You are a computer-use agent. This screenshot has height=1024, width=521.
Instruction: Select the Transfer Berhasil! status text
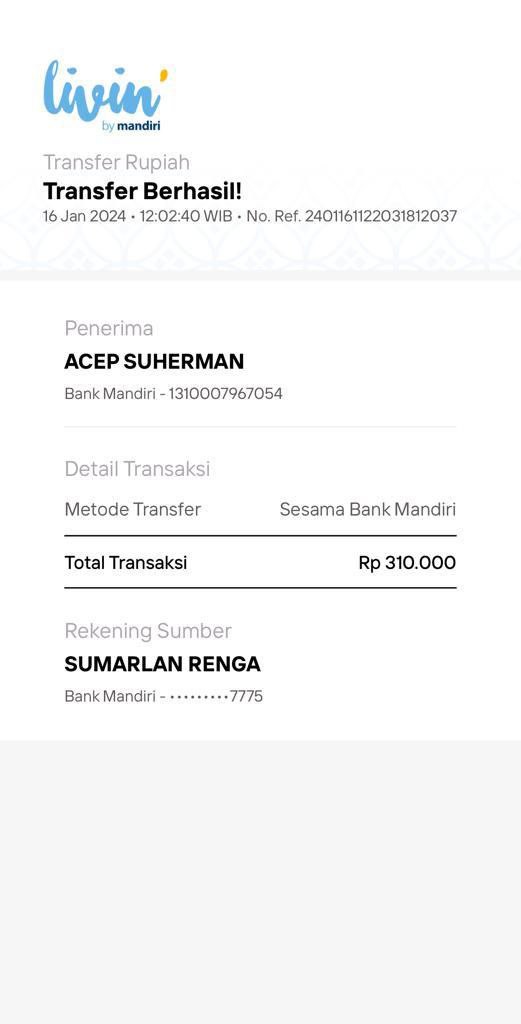[x=142, y=191]
